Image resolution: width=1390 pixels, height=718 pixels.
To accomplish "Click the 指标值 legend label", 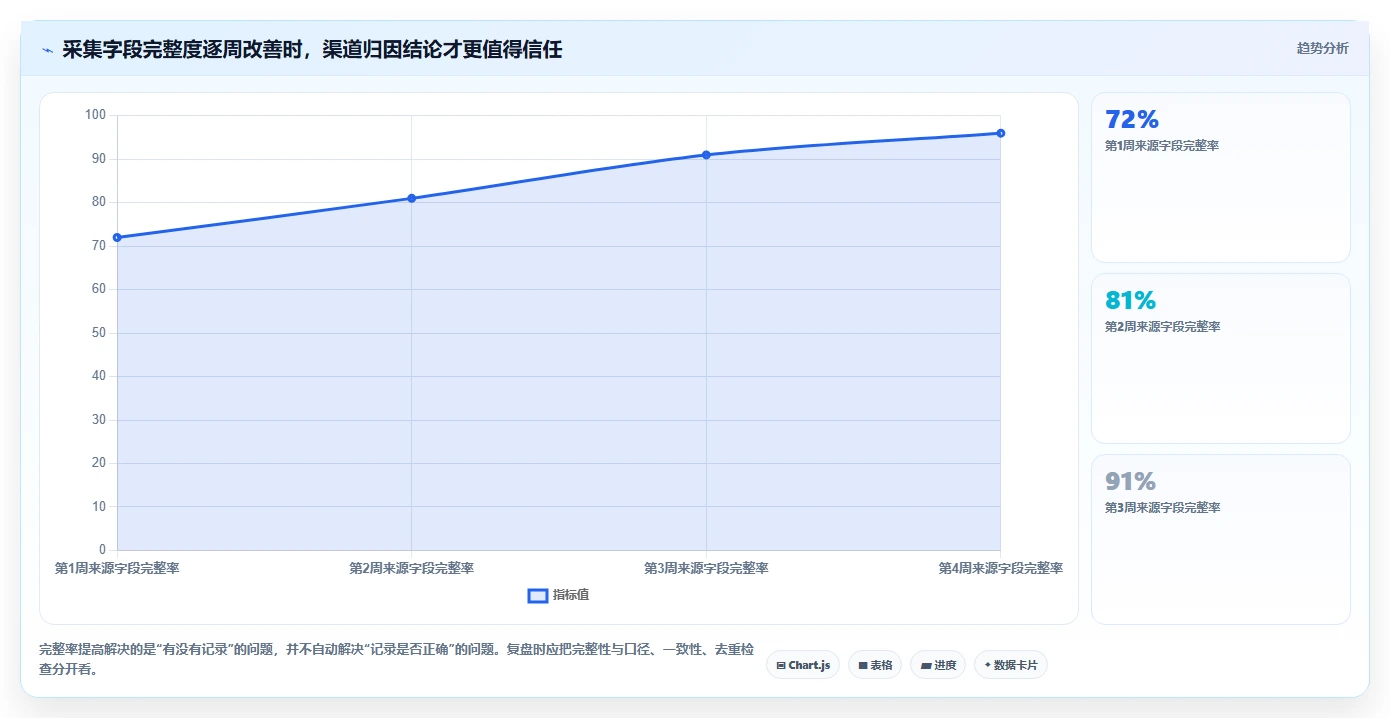I will point(571,595).
